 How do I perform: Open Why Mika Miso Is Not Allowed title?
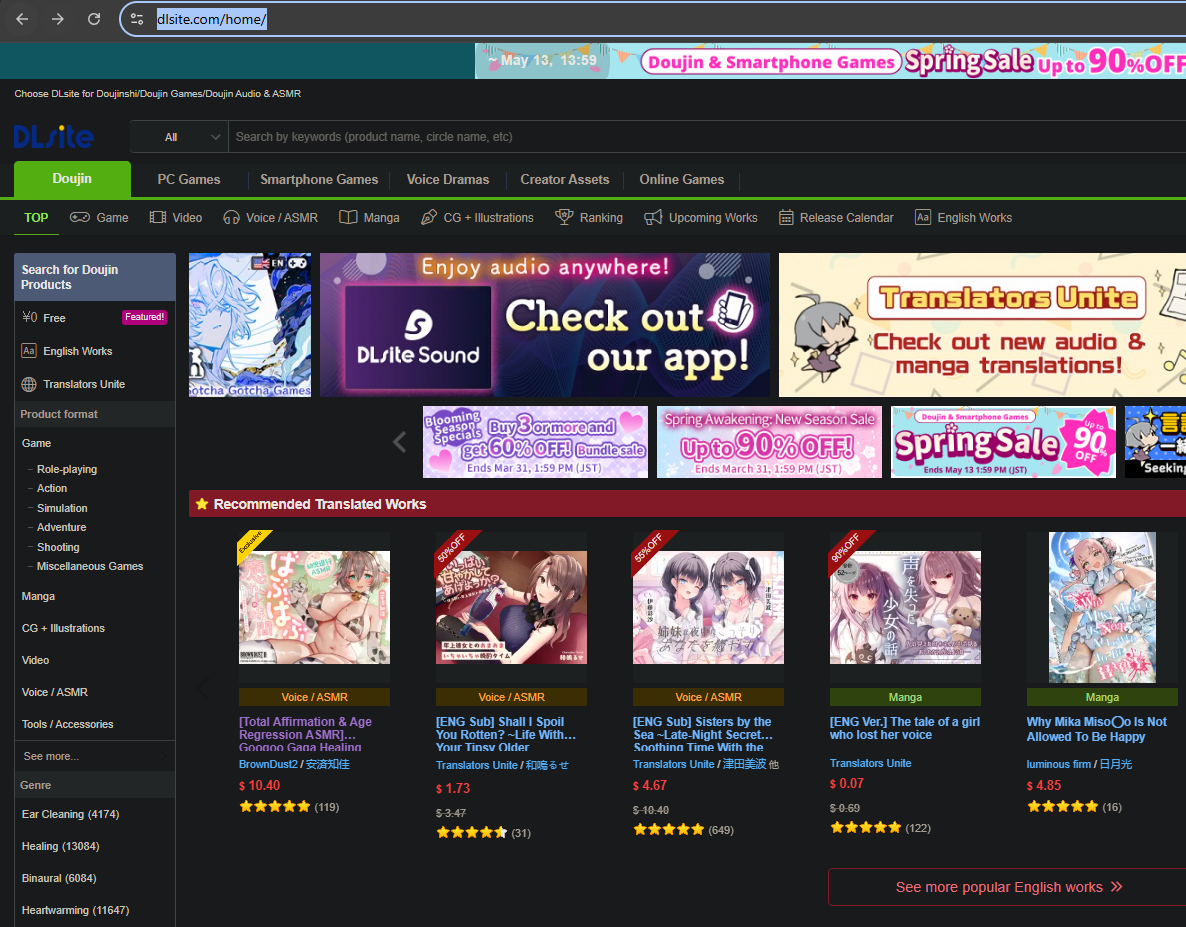[1097, 730]
